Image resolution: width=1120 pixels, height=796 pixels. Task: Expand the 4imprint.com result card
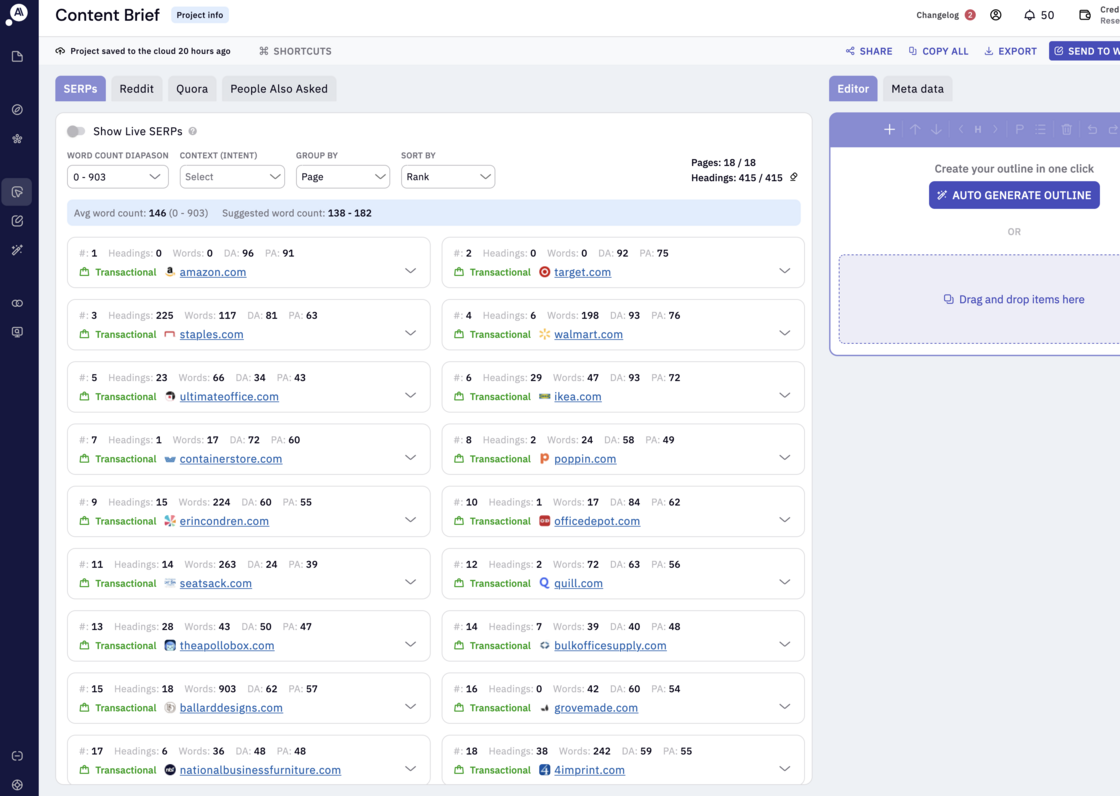[785, 769]
